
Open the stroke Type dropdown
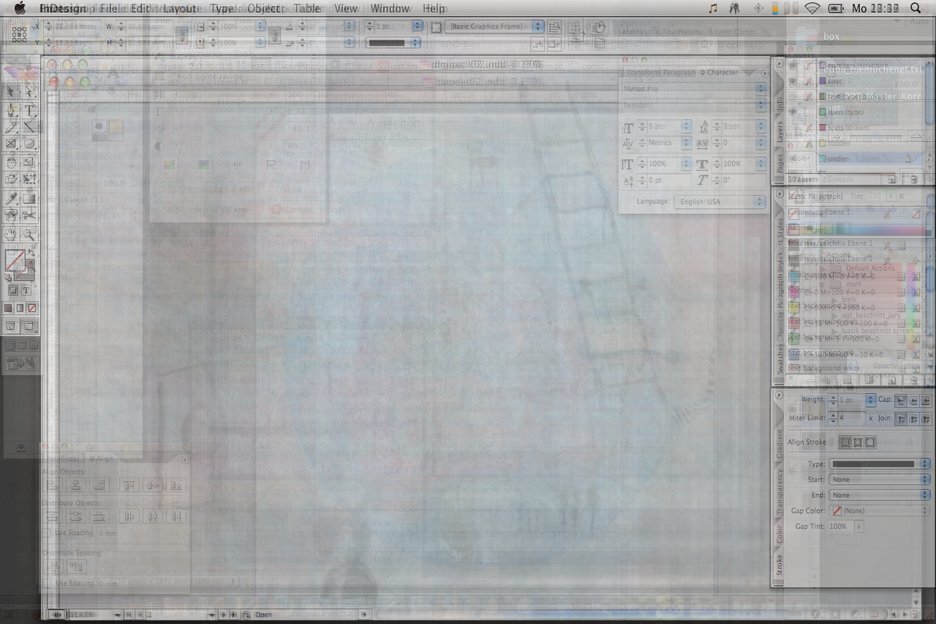pos(879,464)
